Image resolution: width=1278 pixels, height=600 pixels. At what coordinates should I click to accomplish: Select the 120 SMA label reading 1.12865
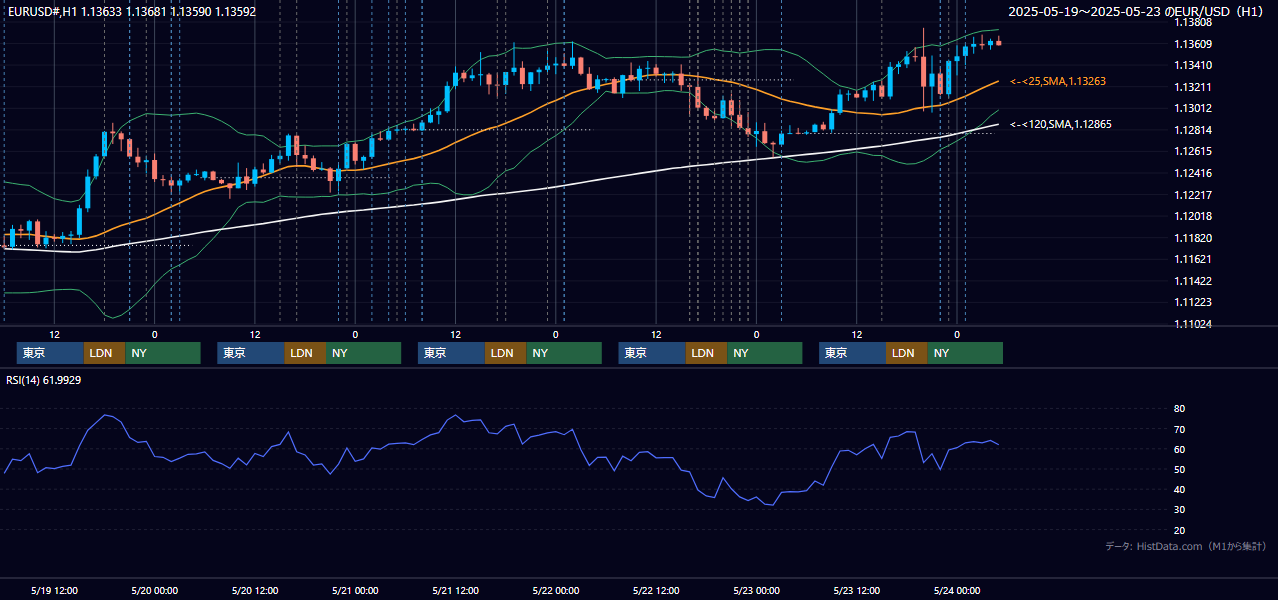pos(1061,124)
